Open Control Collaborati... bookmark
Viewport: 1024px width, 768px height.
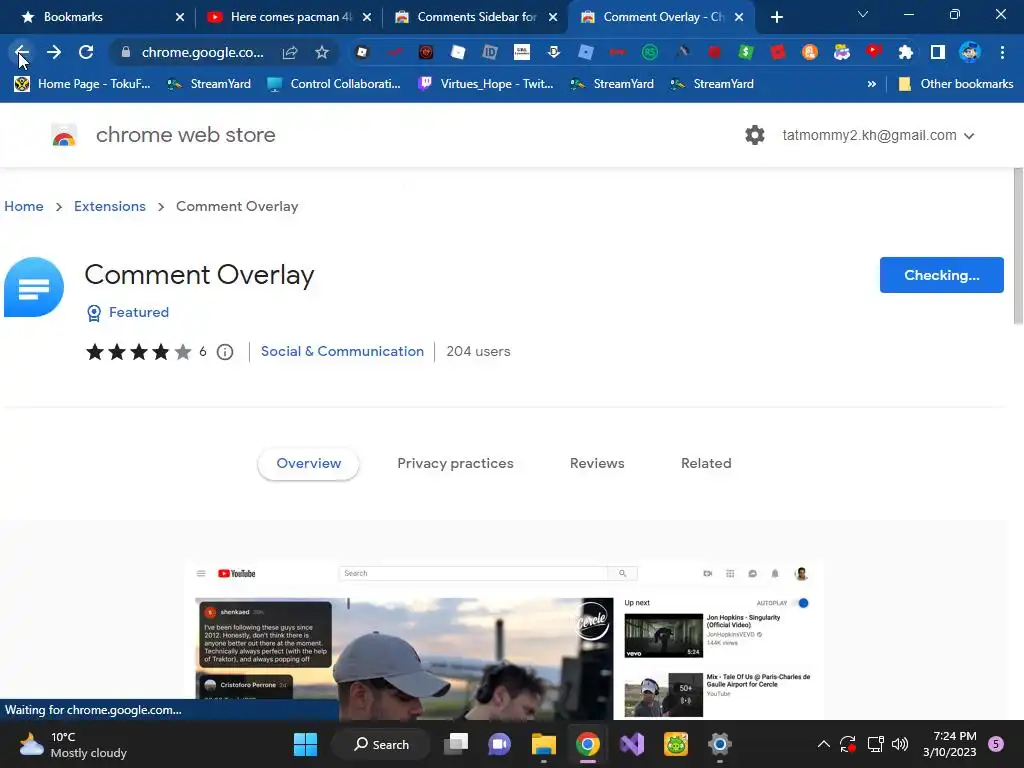pyautogui.click(x=334, y=84)
